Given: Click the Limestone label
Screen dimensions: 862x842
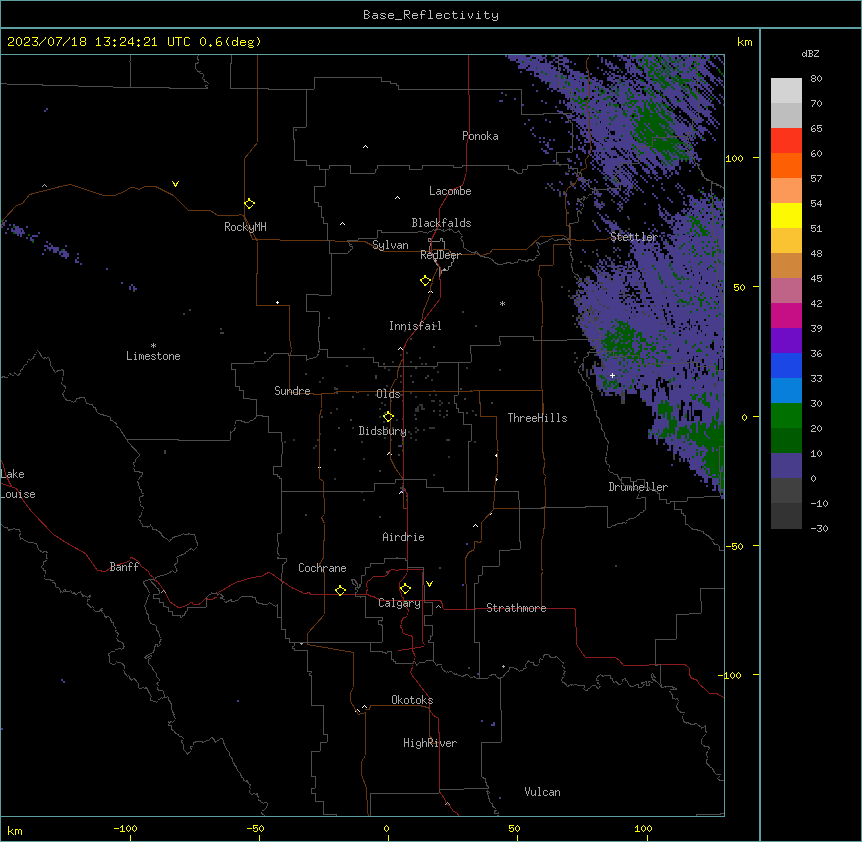Looking at the screenshot, I should [153, 356].
